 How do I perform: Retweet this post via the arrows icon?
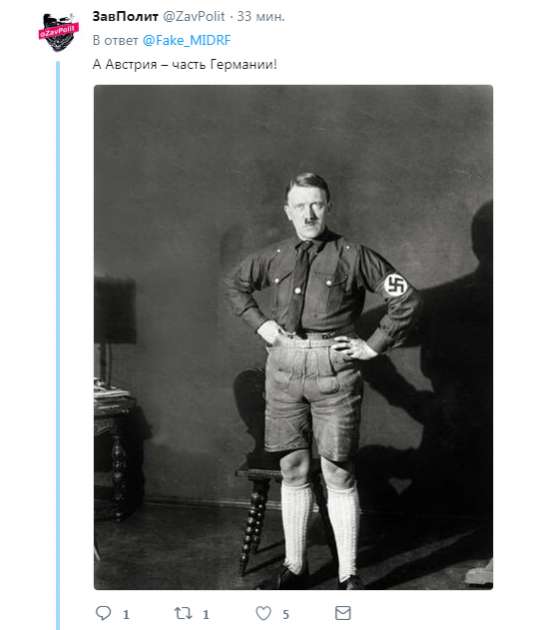pyautogui.click(x=183, y=613)
